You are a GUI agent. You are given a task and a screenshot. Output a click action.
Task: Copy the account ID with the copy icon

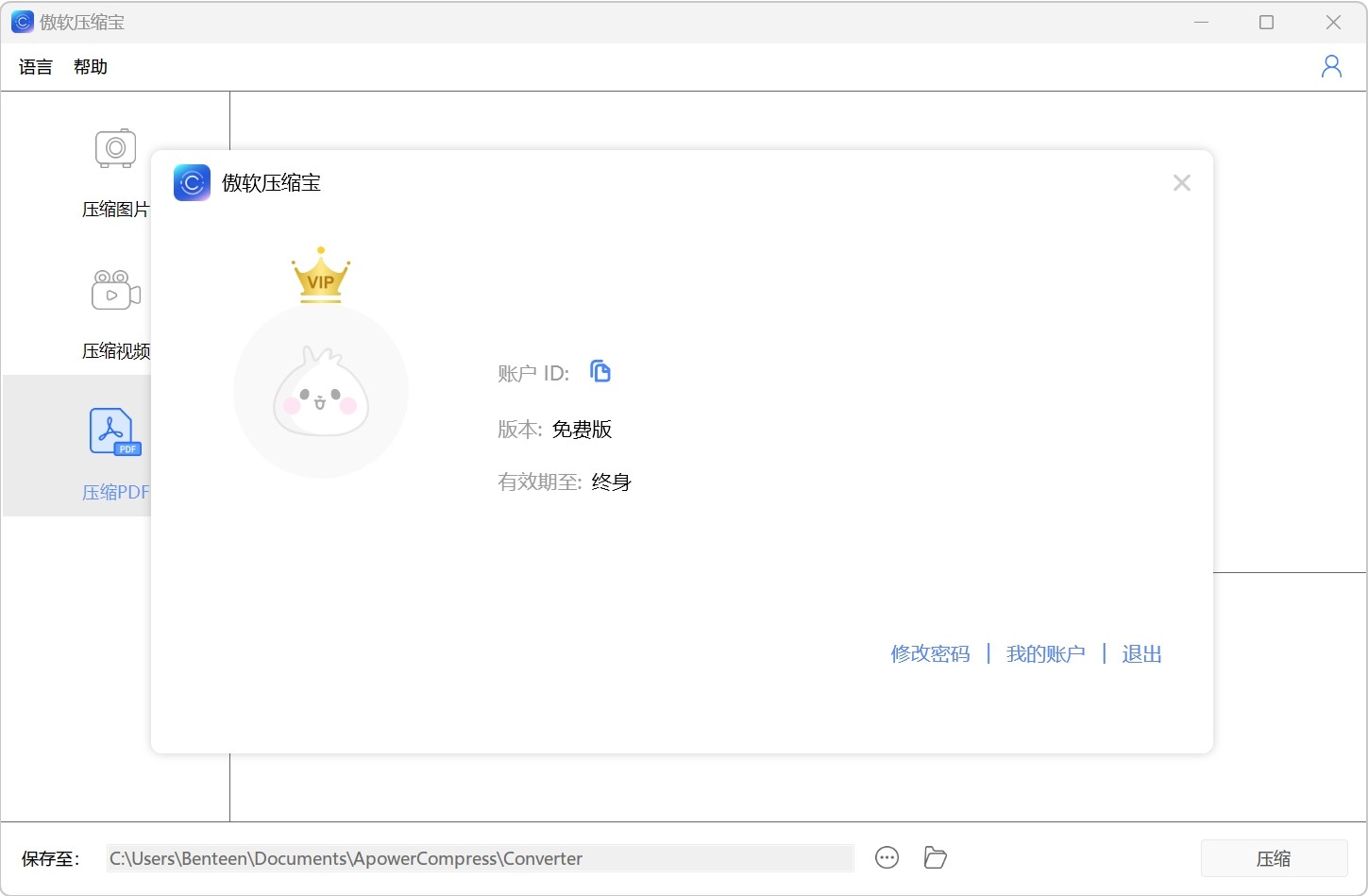click(x=600, y=371)
